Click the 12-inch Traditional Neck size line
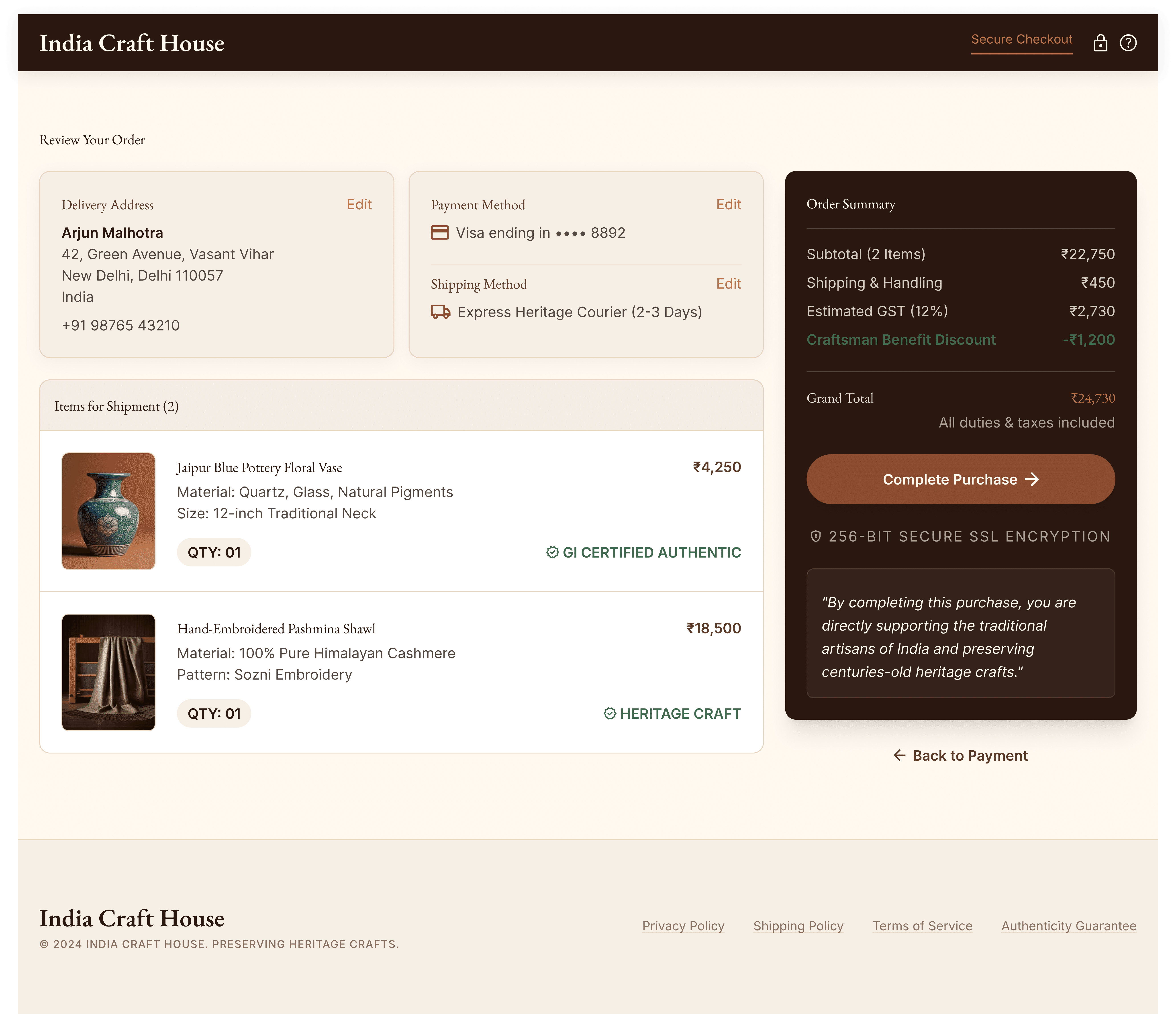The image size is (1176, 1014). tap(276, 513)
